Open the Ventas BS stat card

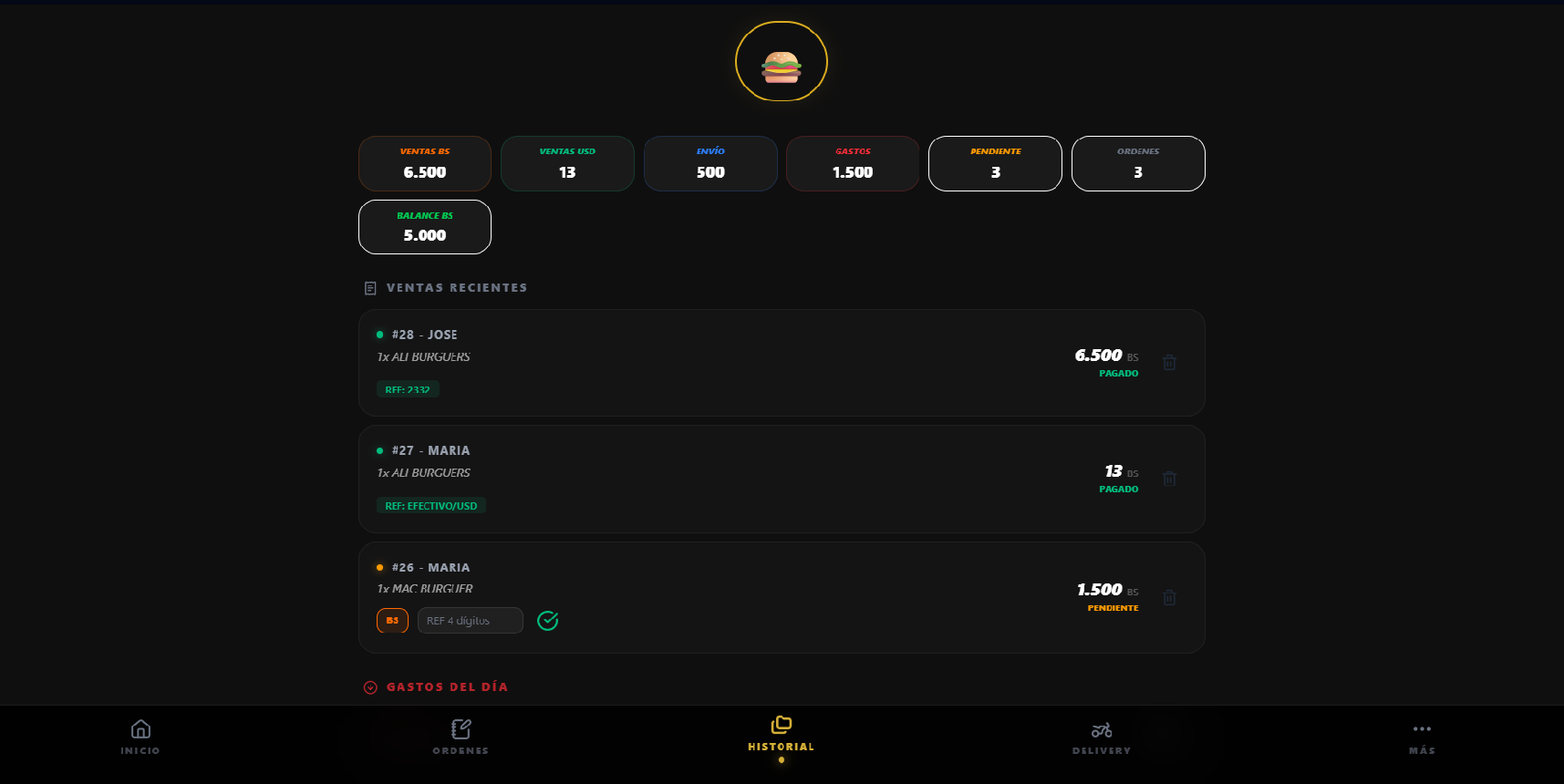point(425,163)
